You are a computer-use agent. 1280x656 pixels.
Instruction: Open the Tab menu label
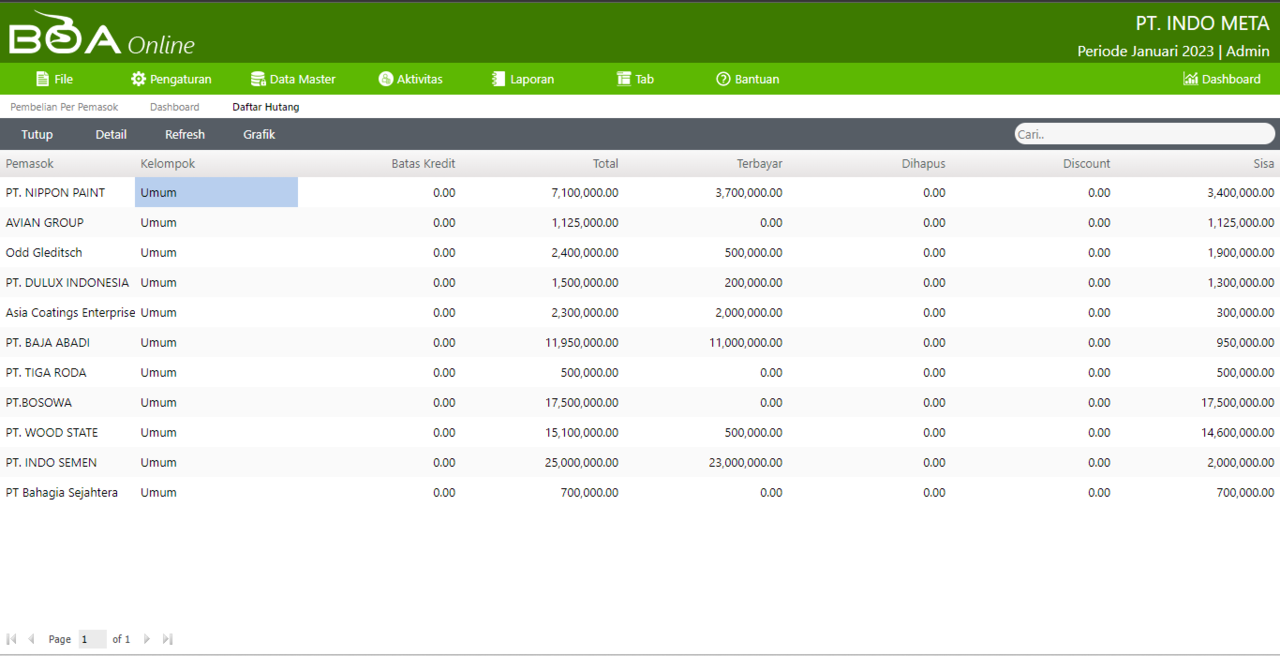click(644, 79)
